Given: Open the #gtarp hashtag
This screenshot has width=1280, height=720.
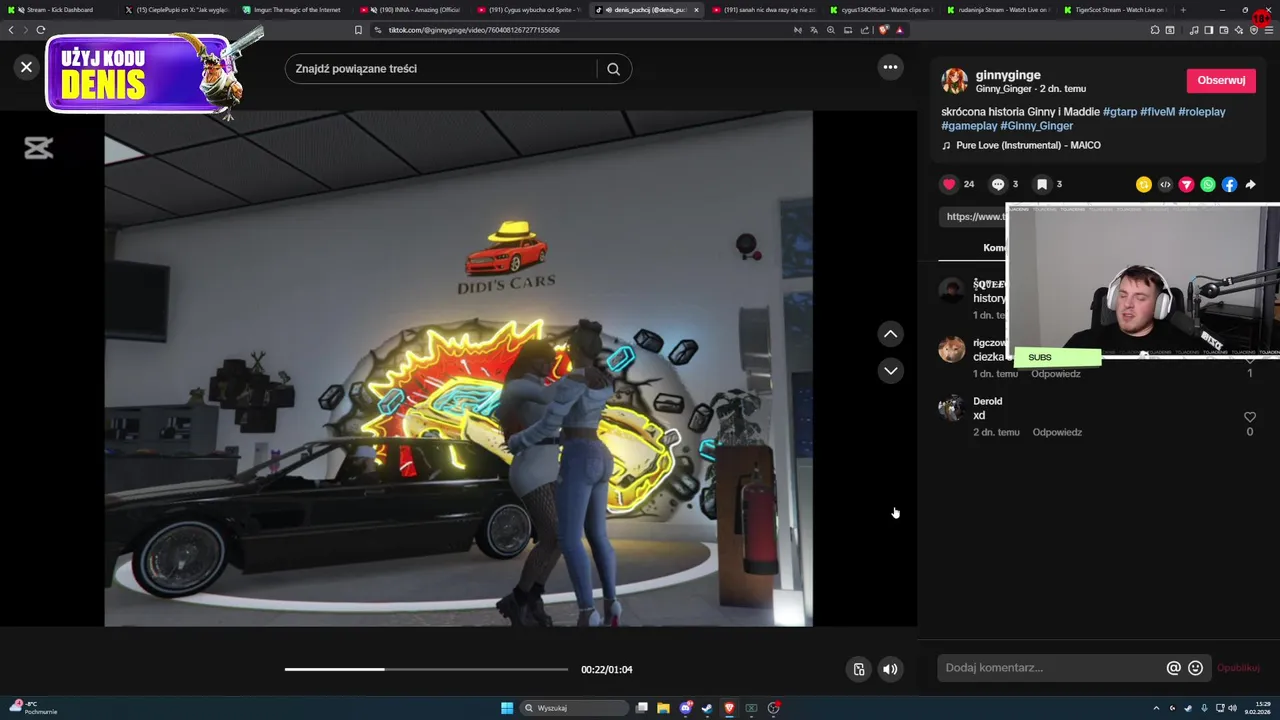Looking at the screenshot, I should coord(1120,112).
